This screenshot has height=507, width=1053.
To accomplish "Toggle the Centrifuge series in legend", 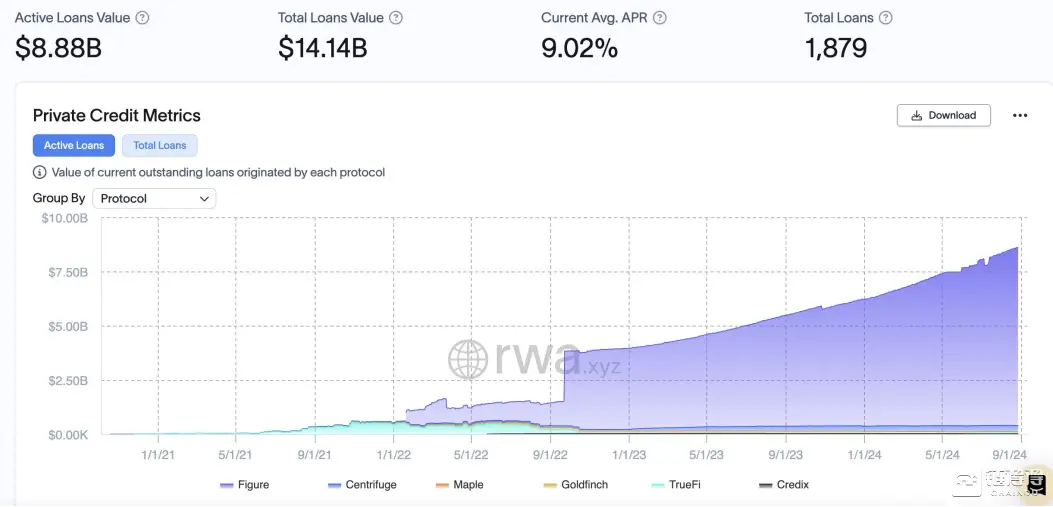I will coord(362,485).
